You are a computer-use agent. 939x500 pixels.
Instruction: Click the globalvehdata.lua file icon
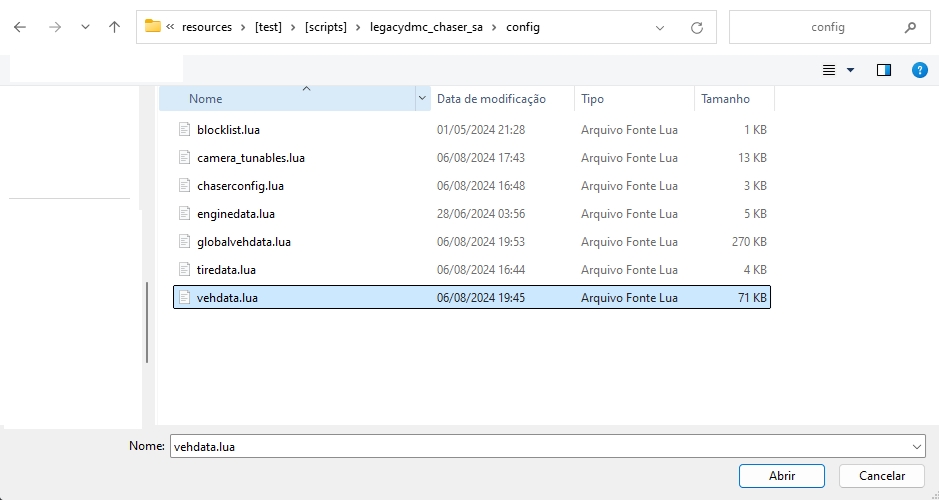pos(184,242)
